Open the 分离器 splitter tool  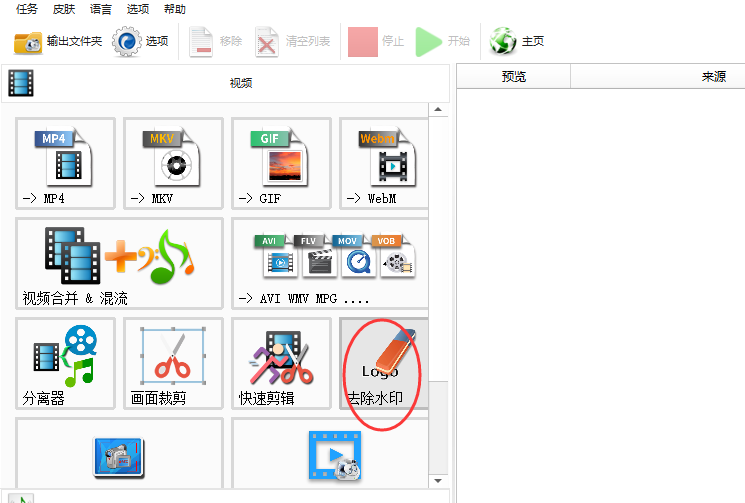coord(66,363)
